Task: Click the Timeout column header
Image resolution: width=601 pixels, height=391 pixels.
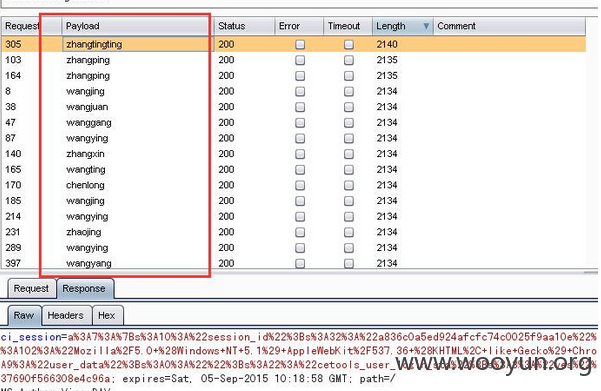Action: pyautogui.click(x=348, y=26)
